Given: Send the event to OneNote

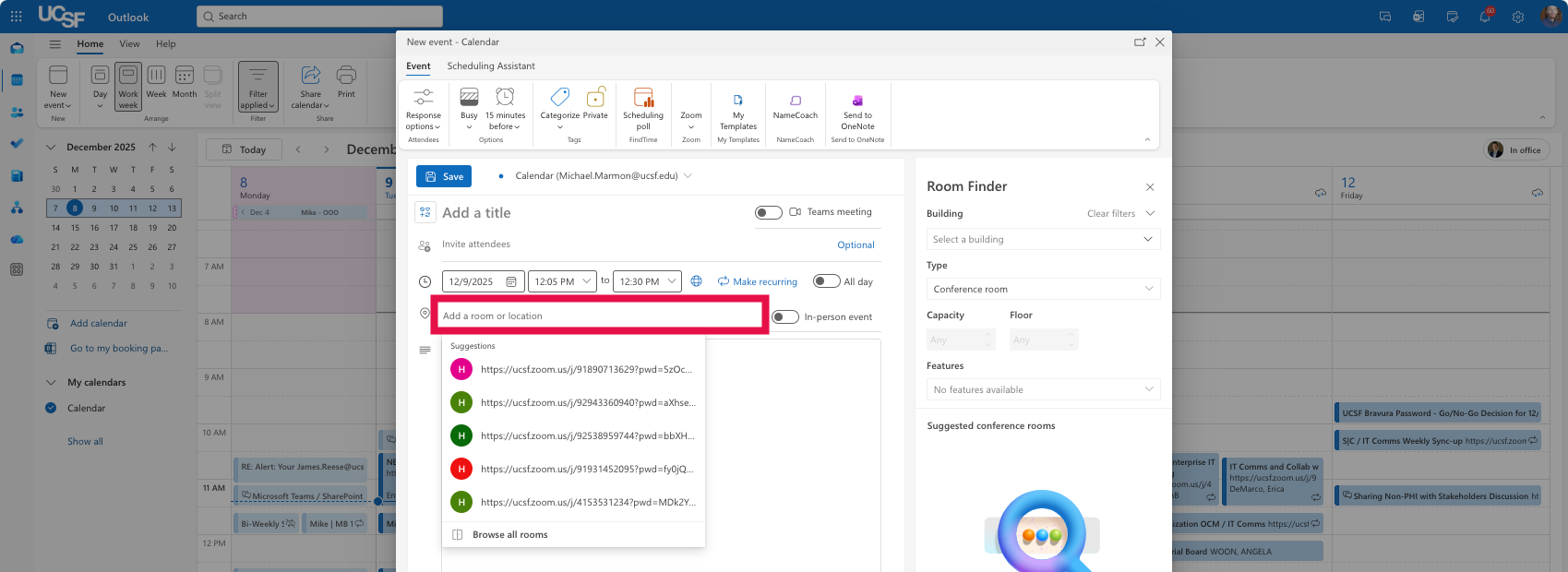Looking at the screenshot, I should click(857, 110).
